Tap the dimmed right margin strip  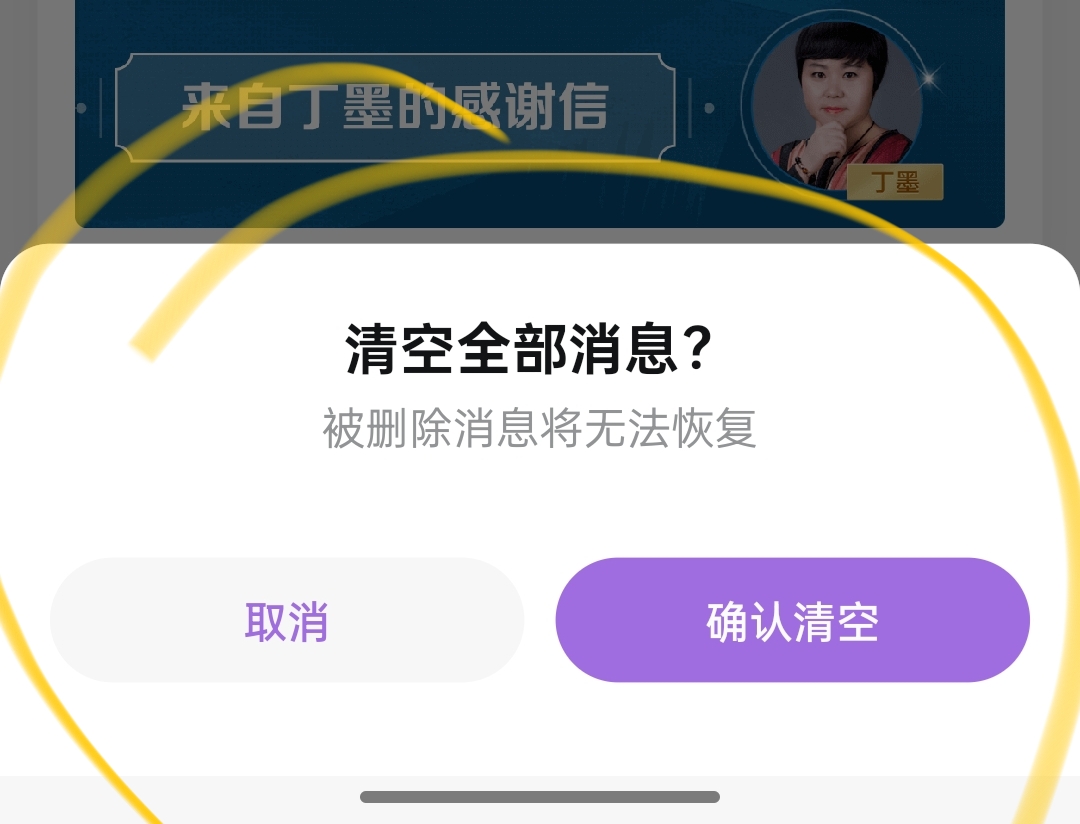pos(1043,121)
